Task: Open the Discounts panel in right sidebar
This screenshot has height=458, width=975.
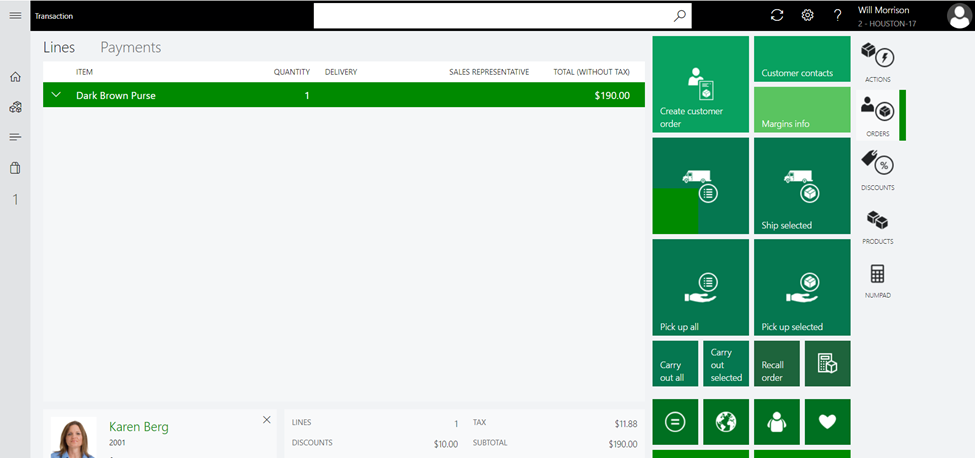Action: [877, 168]
